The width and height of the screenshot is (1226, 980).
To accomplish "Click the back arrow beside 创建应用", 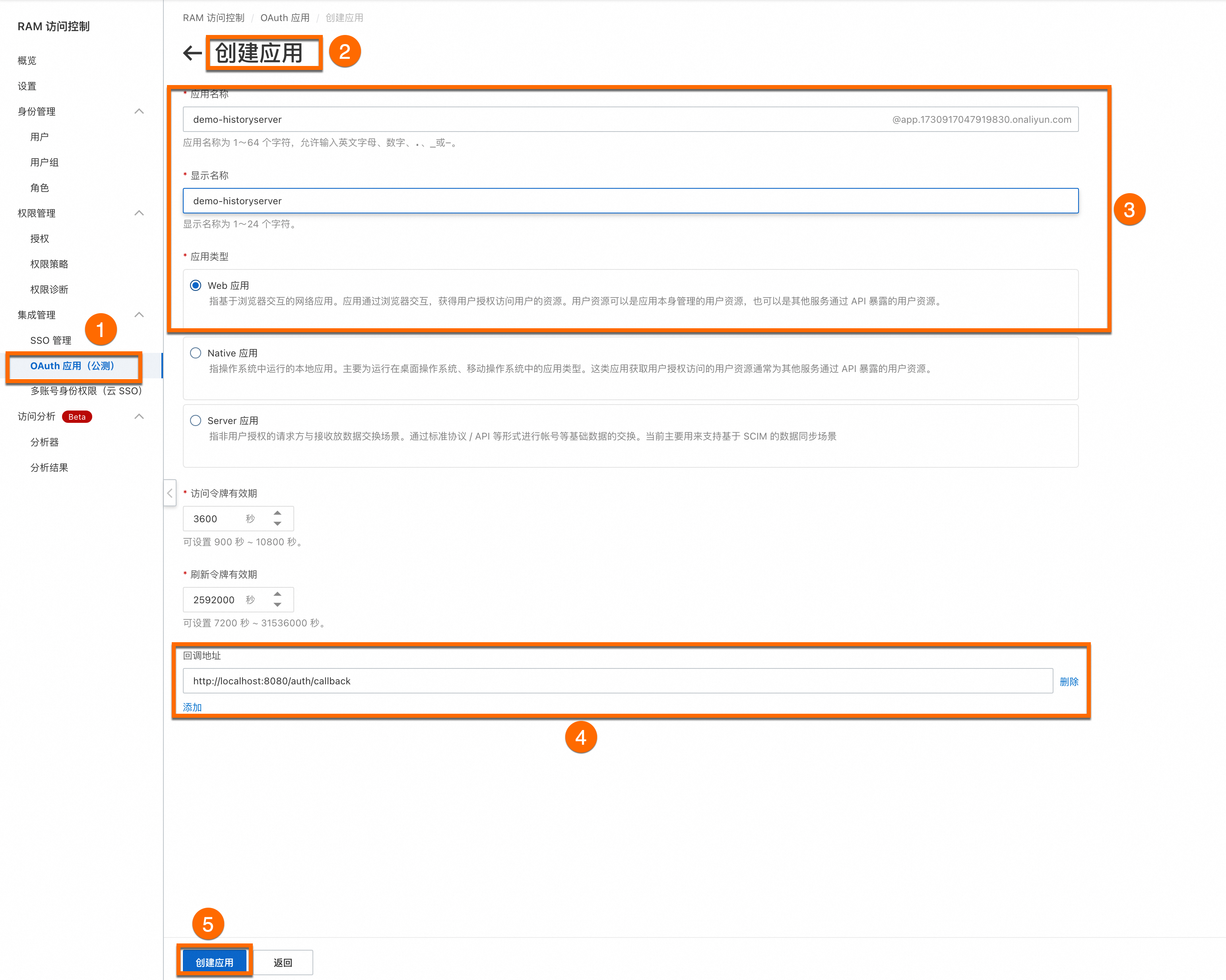I will coord(192,53).
